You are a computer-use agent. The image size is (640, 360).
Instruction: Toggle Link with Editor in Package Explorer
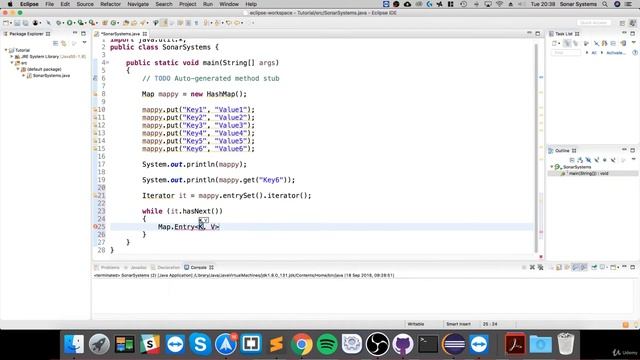click(64, 43)
